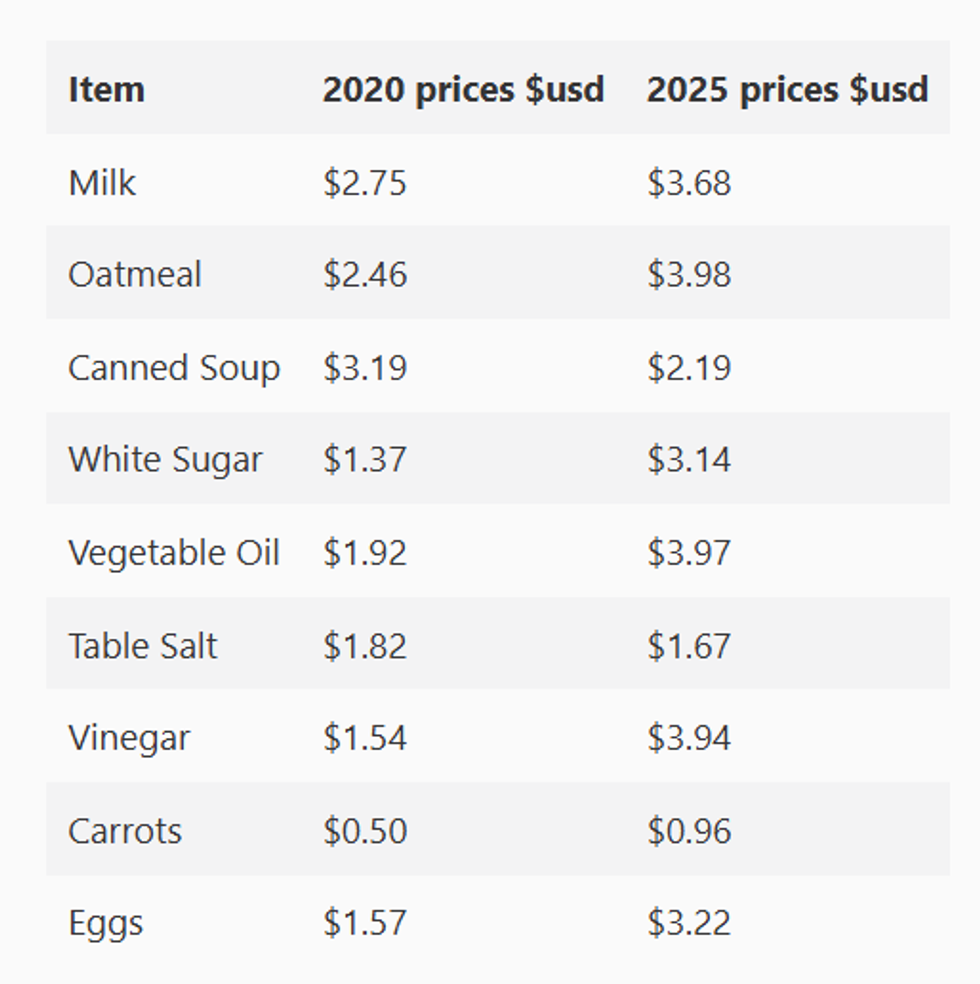Click Canned Soup's 2025 price $2.19
Viewport: 980px width, 984px height.
point(689,367)
